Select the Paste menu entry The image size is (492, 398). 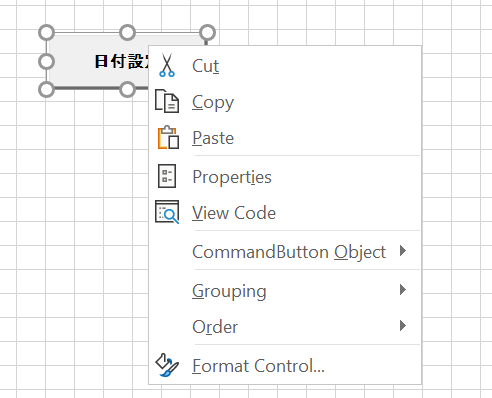click(x=285, y=137)
